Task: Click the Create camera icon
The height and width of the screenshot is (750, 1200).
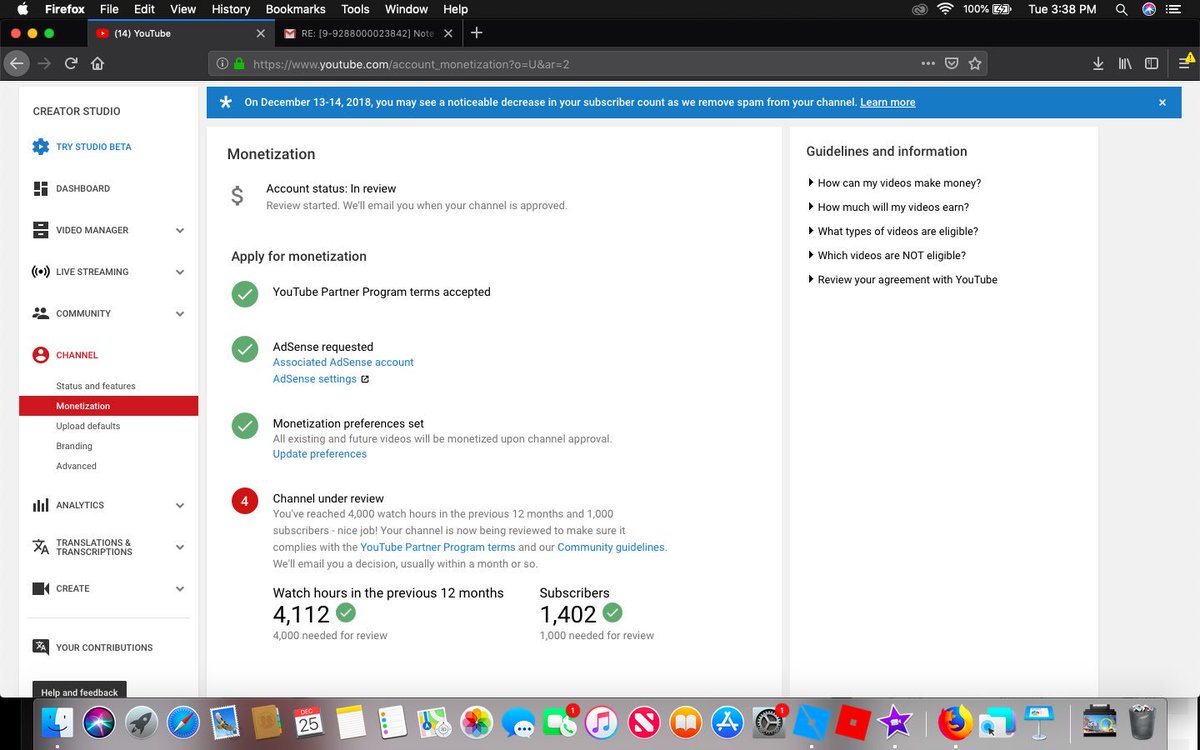Action: click(40, 588)
